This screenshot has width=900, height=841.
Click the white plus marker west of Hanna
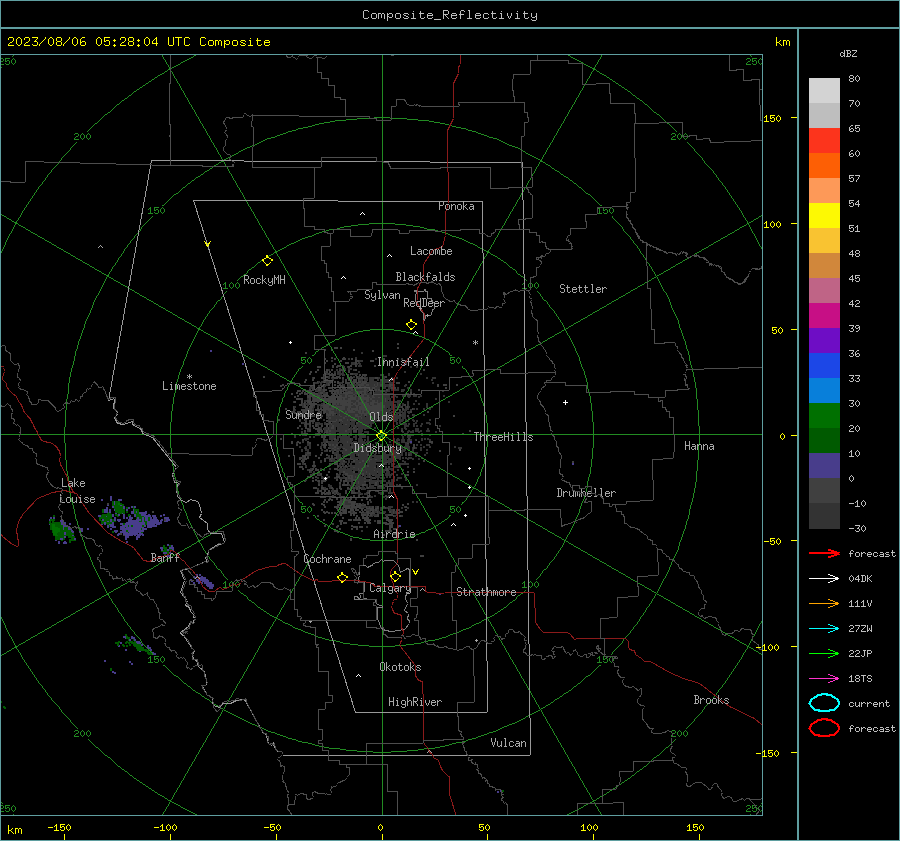point(565,402)
